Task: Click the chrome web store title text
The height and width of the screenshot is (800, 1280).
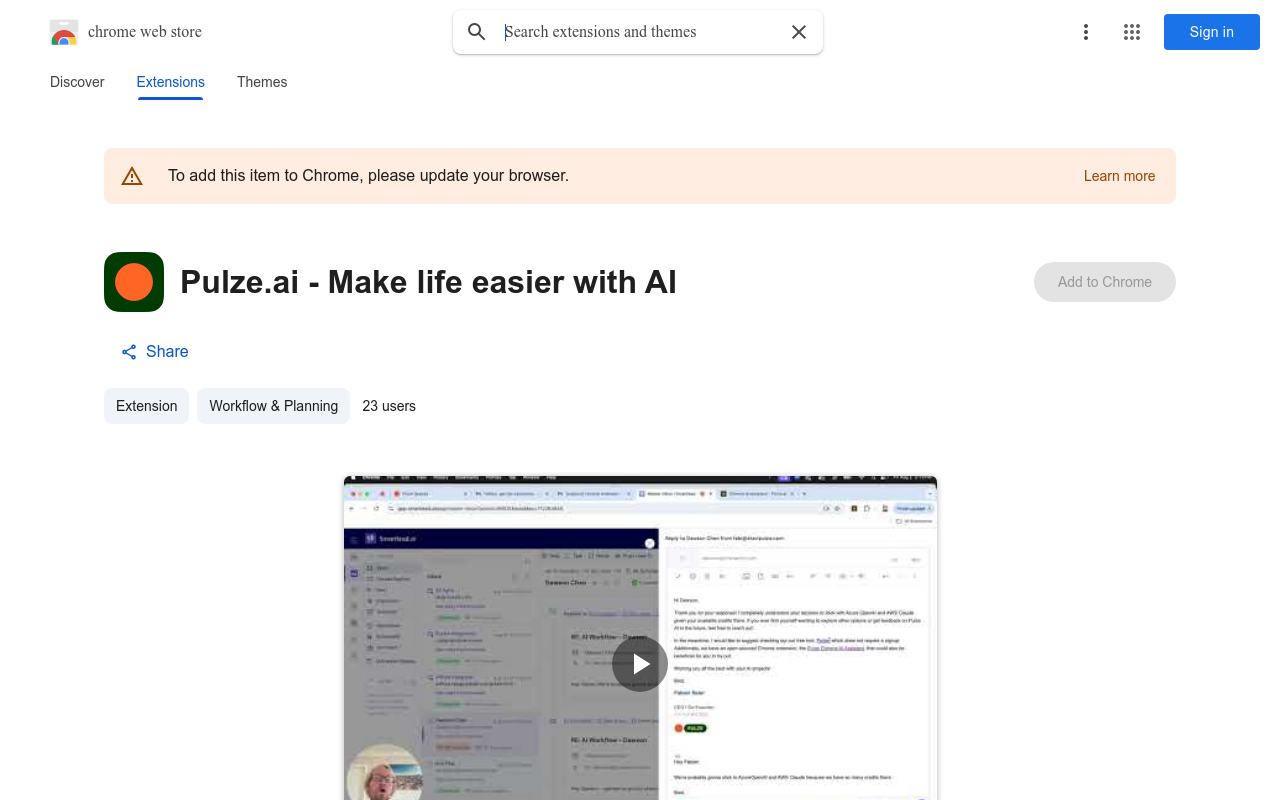Action: click(145, 32)
